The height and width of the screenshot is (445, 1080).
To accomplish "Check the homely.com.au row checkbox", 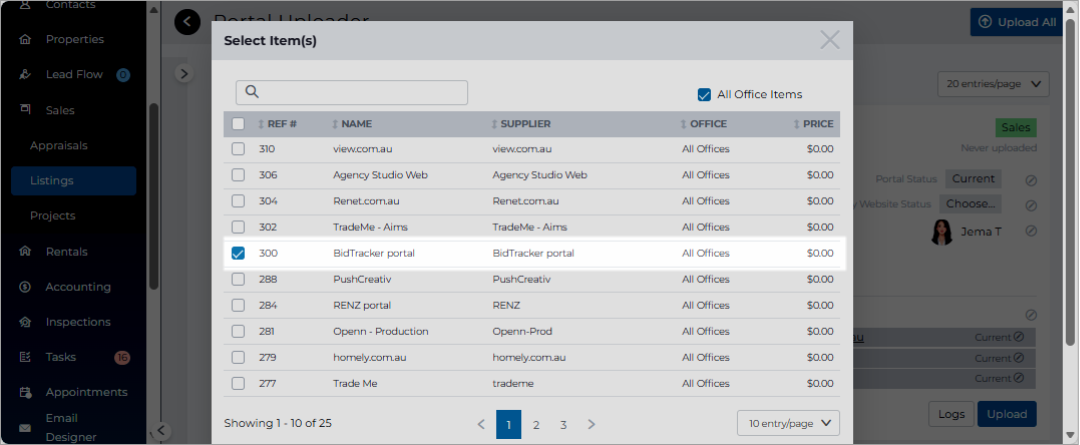I will (238, 358).
